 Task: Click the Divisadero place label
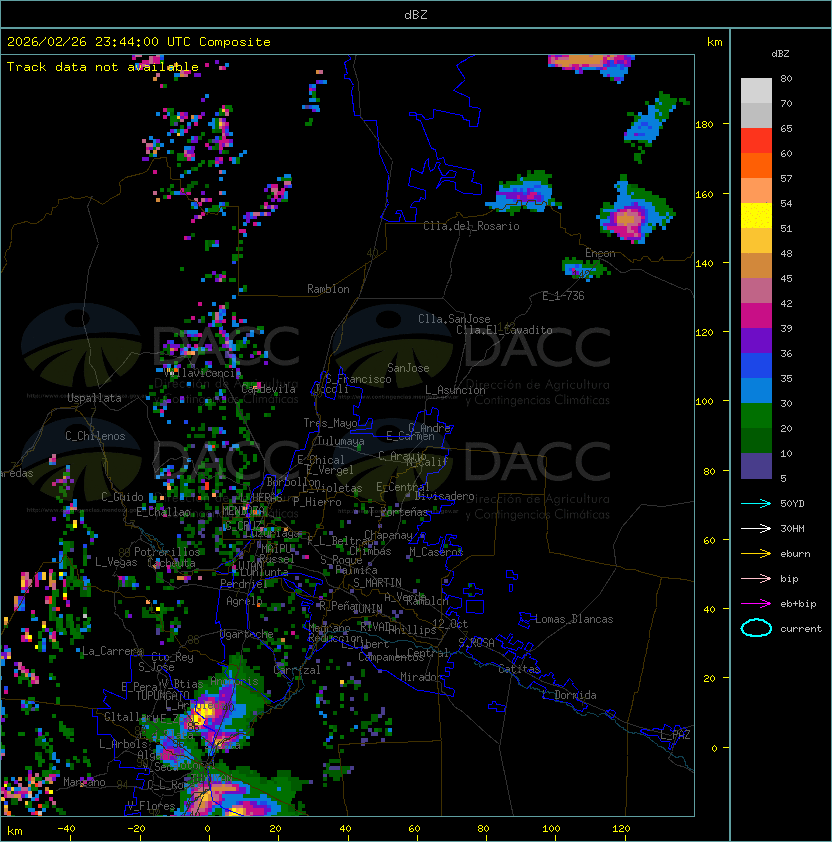444,496
